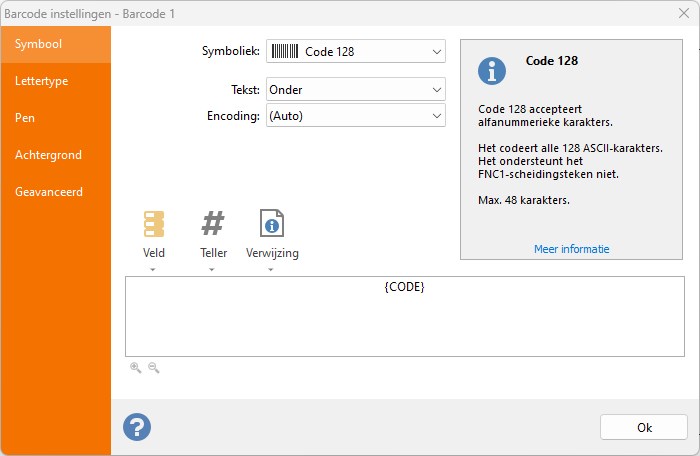
Task: Open the Tekst position dropdown
Action: 356,89
